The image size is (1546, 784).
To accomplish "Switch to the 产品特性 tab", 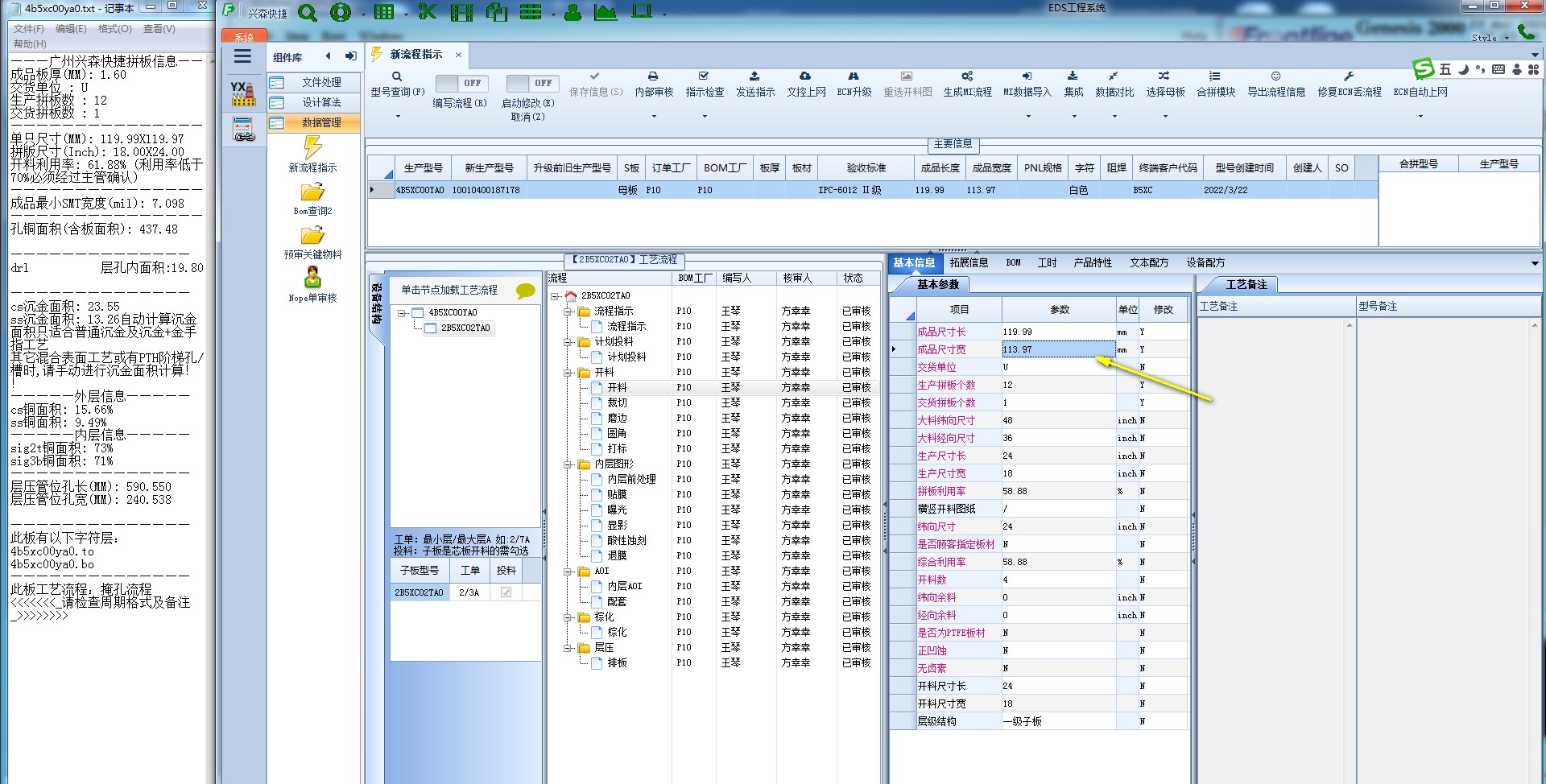I will [x=1092, y=262].
